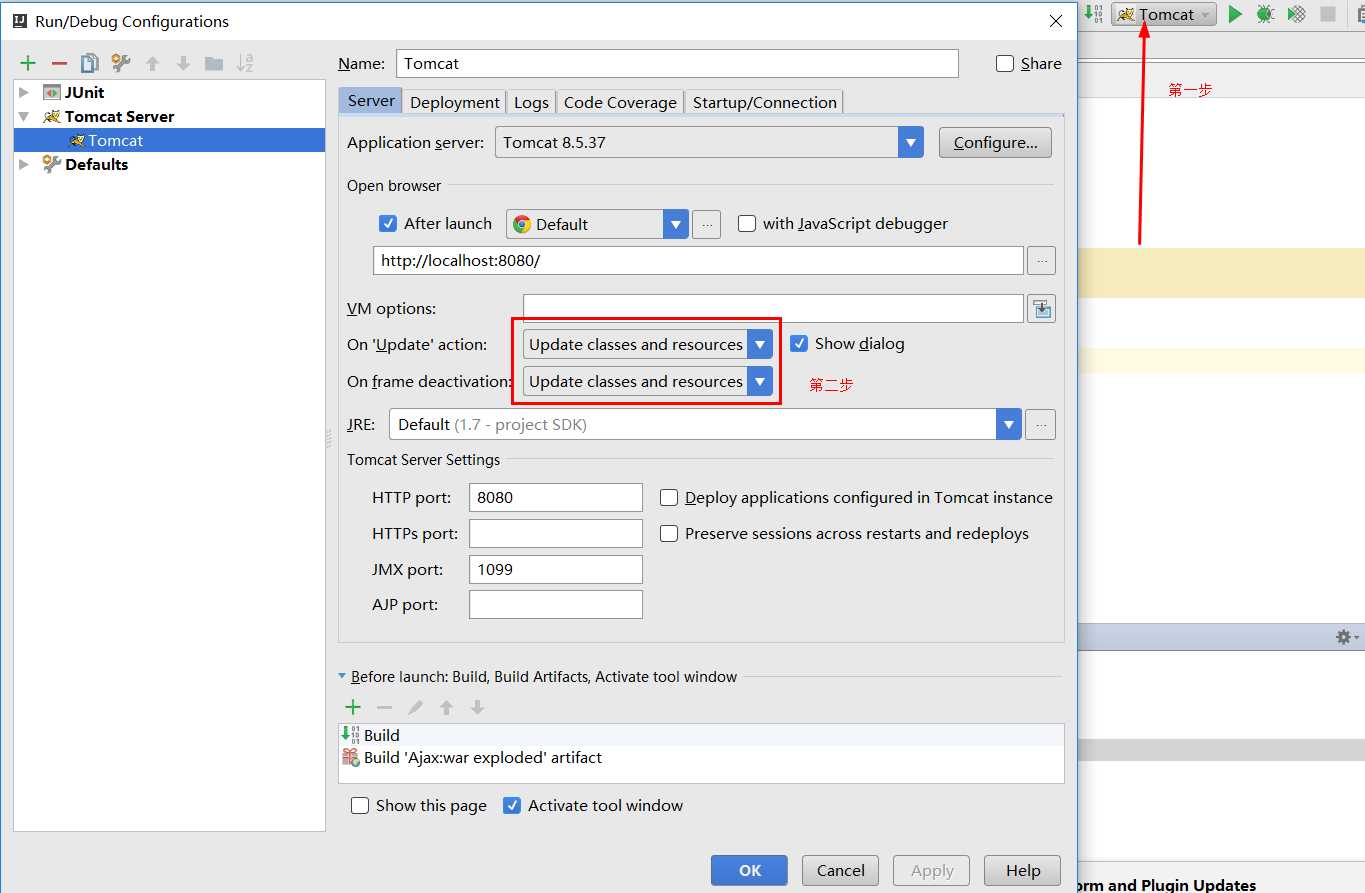Move Before launch task up
The image size is (1365, 893).
(446, 707)
